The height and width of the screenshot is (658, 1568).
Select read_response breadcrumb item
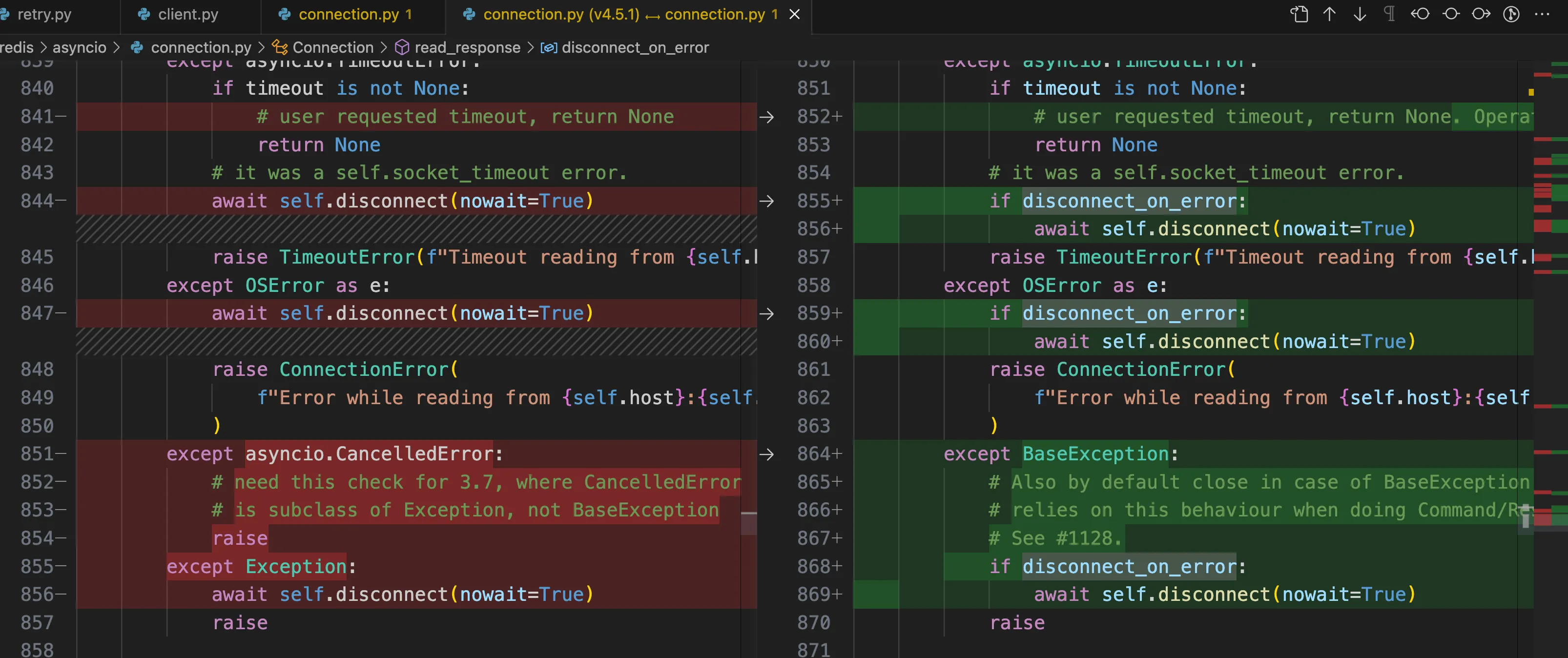[x=467, y=47]
